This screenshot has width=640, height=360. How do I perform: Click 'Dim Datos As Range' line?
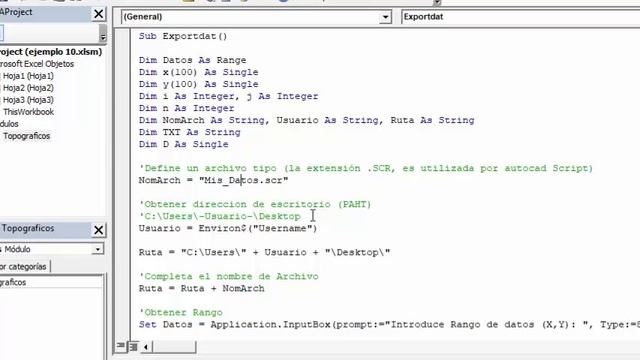tap(192, 60)
